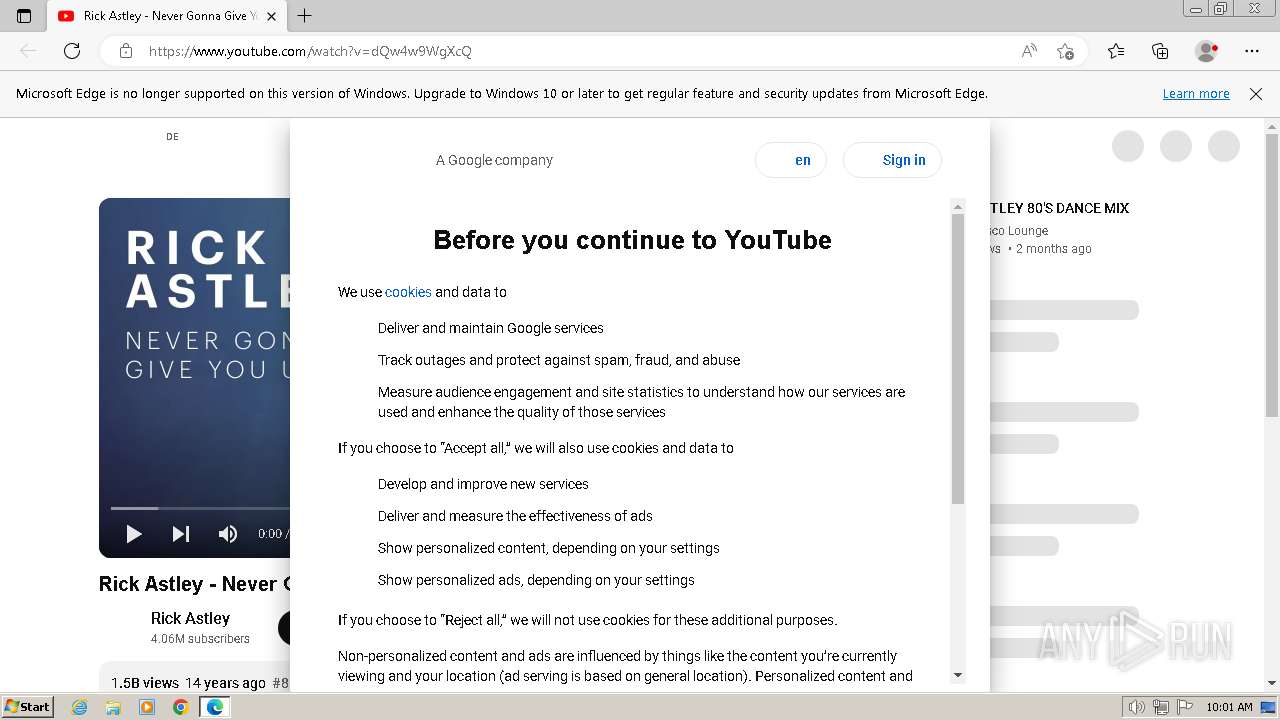Launch Internet Explorer from taskbar
Image resolution: width=1280 pixels, height=720 pixels.
tap(79, 707)
